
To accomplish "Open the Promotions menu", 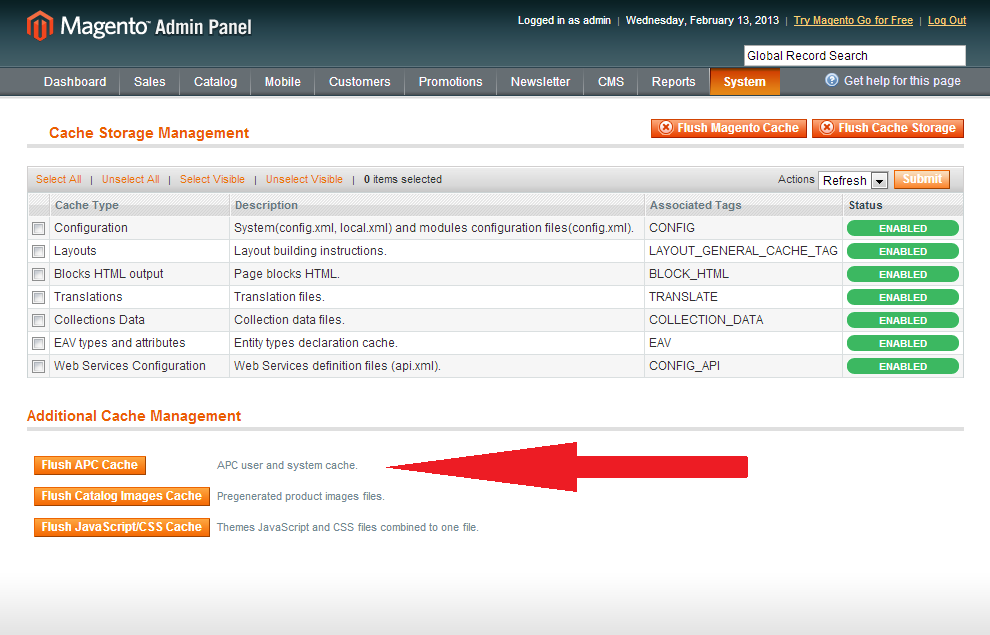I will click(450, 82).
